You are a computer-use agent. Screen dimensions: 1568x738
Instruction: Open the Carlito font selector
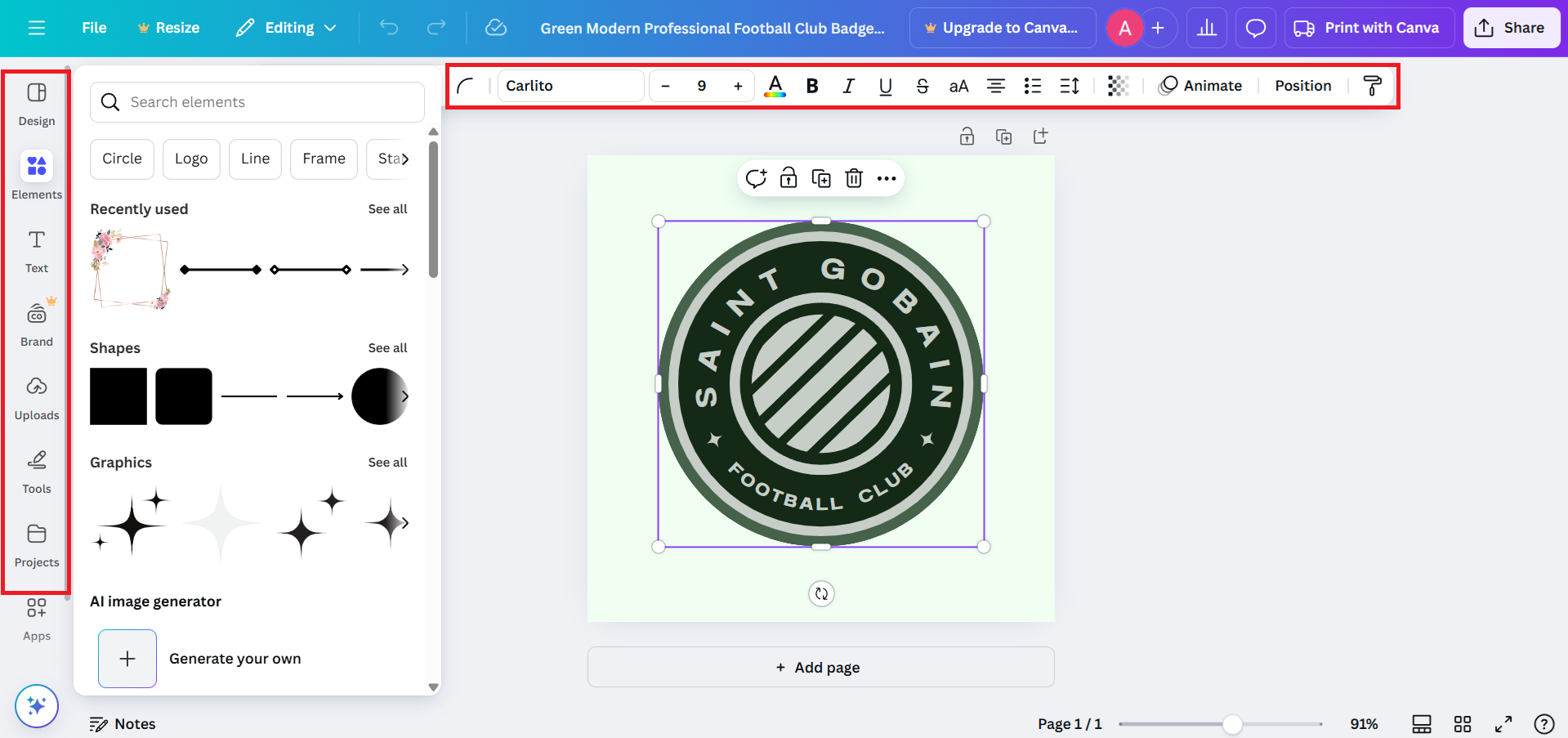click(x=571, y=86)
